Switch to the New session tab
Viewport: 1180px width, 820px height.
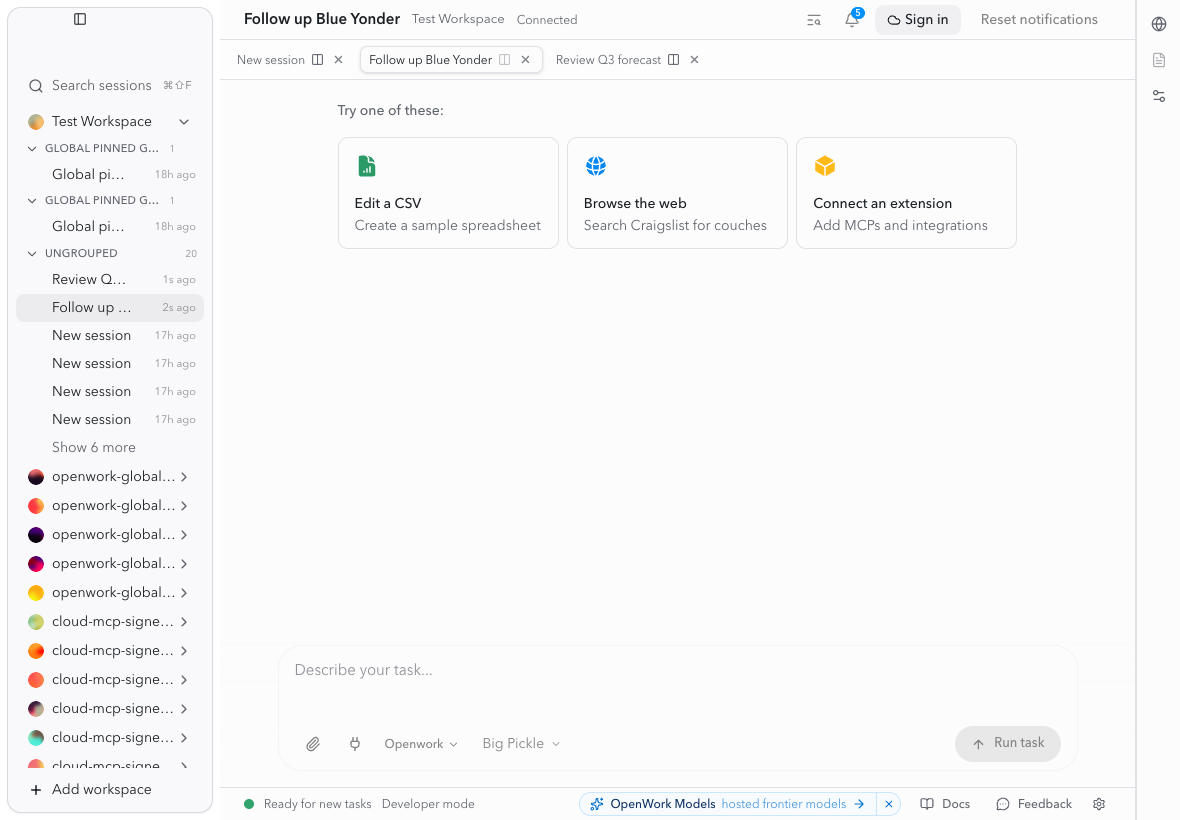tap(271, 60)
